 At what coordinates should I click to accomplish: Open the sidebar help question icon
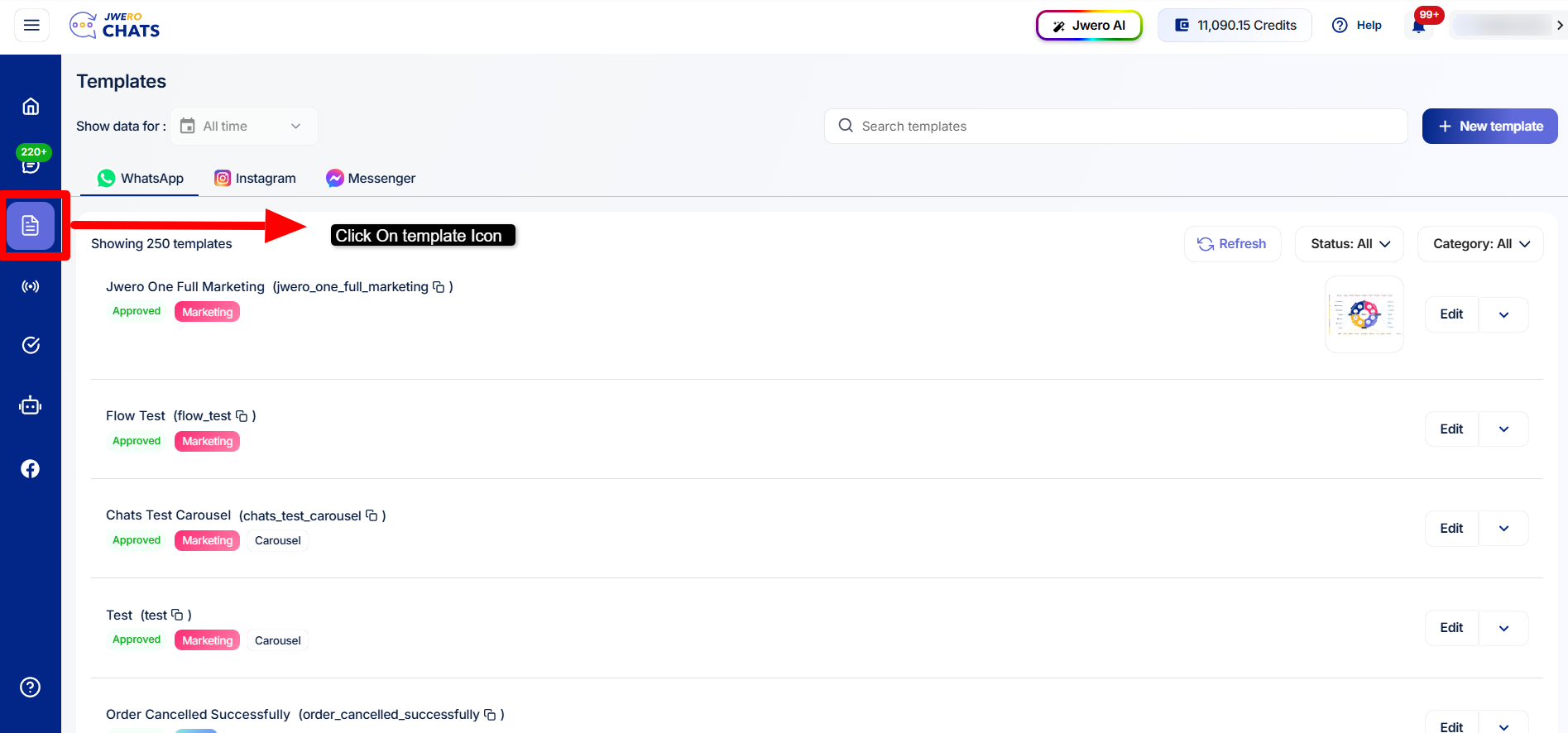click(x=31, y=687)
